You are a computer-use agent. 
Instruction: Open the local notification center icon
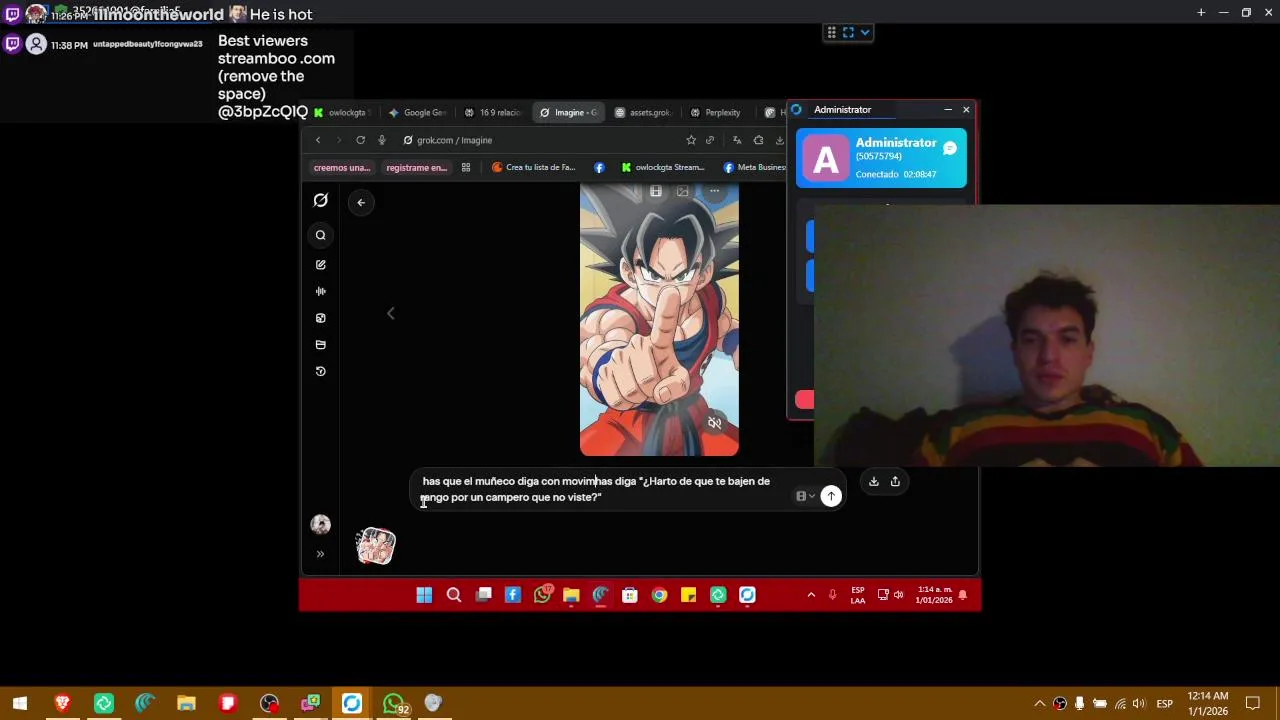(x=1253, y=704)
